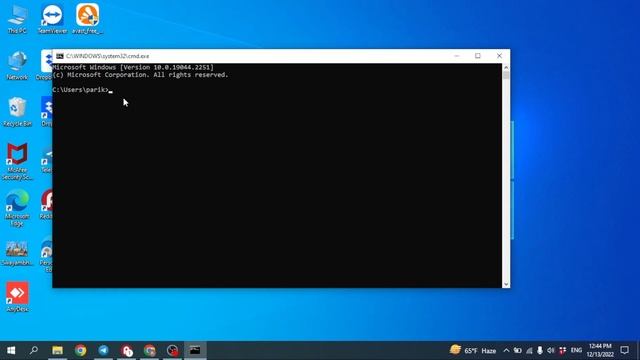Select the Microsoft Edge desktop shortcut

(x=17, y=208)
